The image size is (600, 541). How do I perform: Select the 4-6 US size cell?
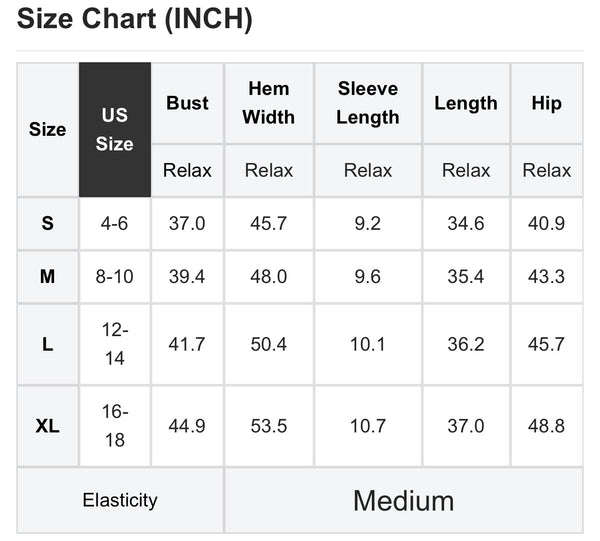[115, 223]
